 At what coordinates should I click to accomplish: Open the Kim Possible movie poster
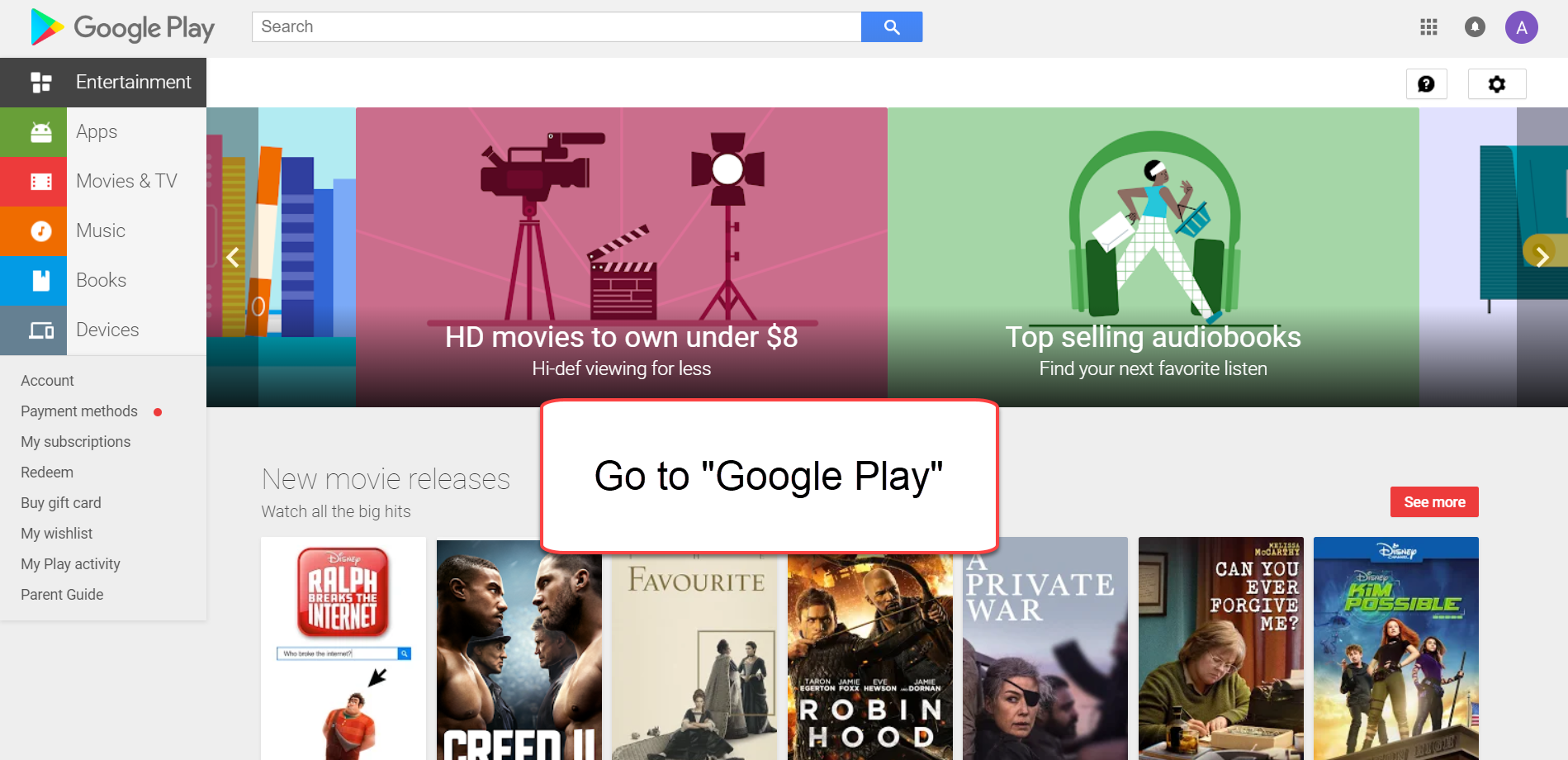click(1396, 648)
